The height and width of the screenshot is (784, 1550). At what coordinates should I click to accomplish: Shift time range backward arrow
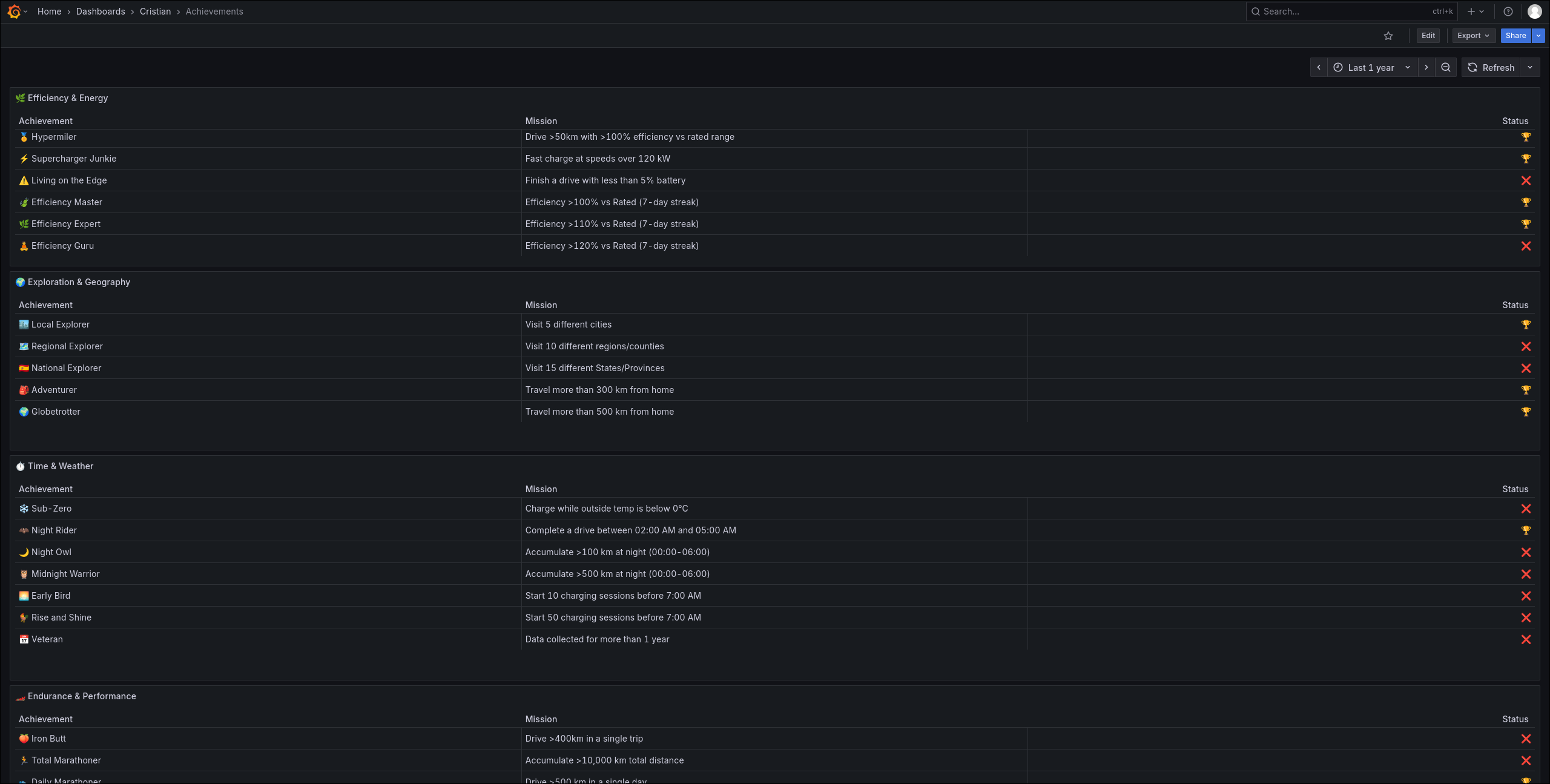click(1319, 67)
